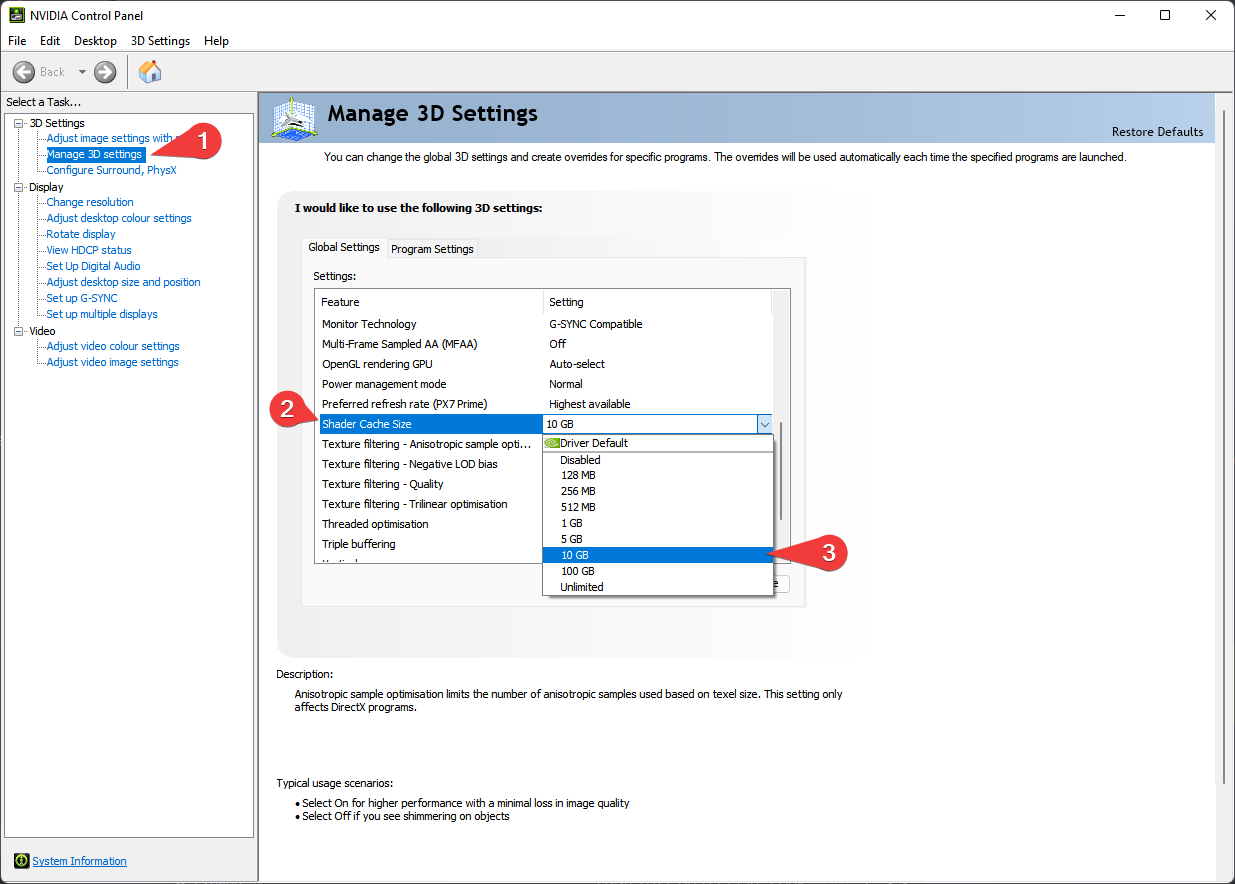Collapse the Video tree node

[x=18, y=331]
